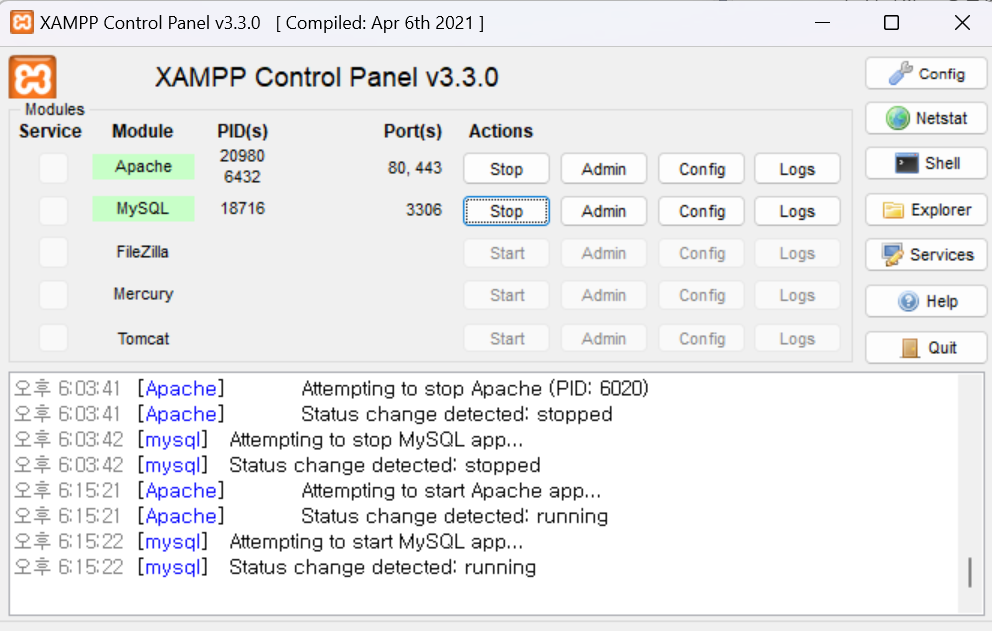Viewport: 992px width, 631px height.
Task: Toggle the Mercury service checkbox
Action: (53, 295)
